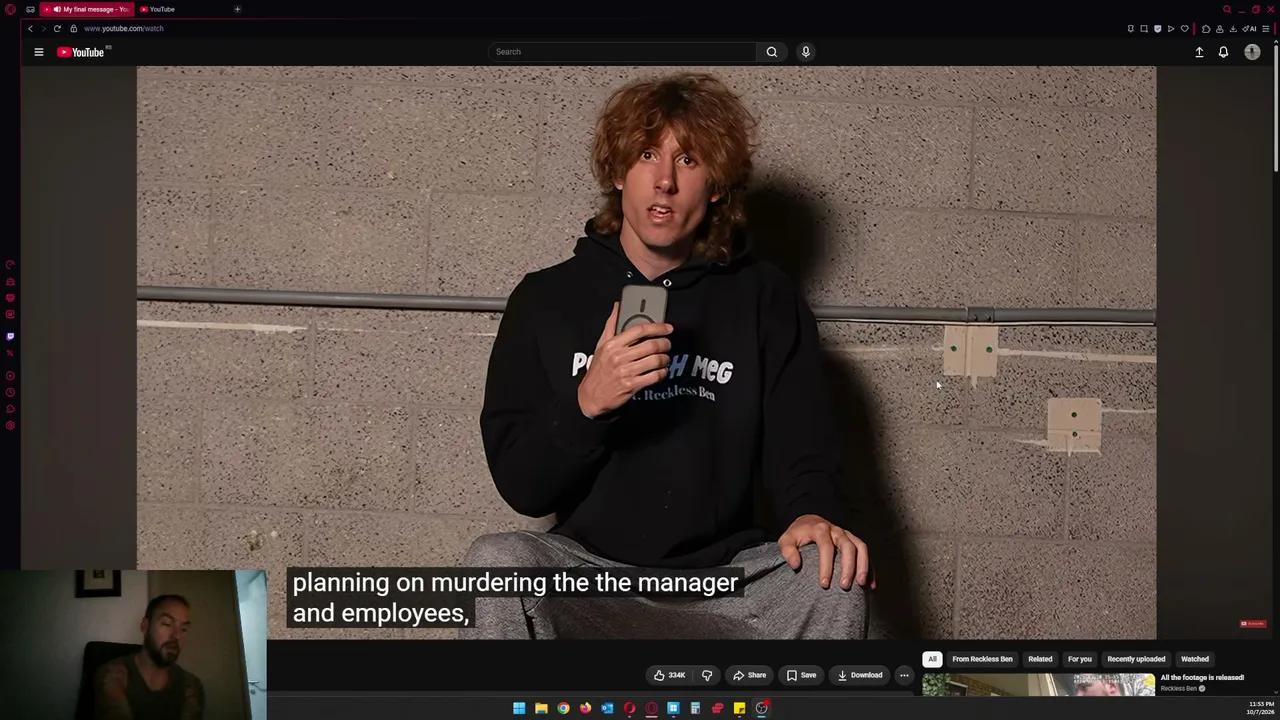
Task: Open 'All the footage is released!' video thumbnail
Action: 1039,686
